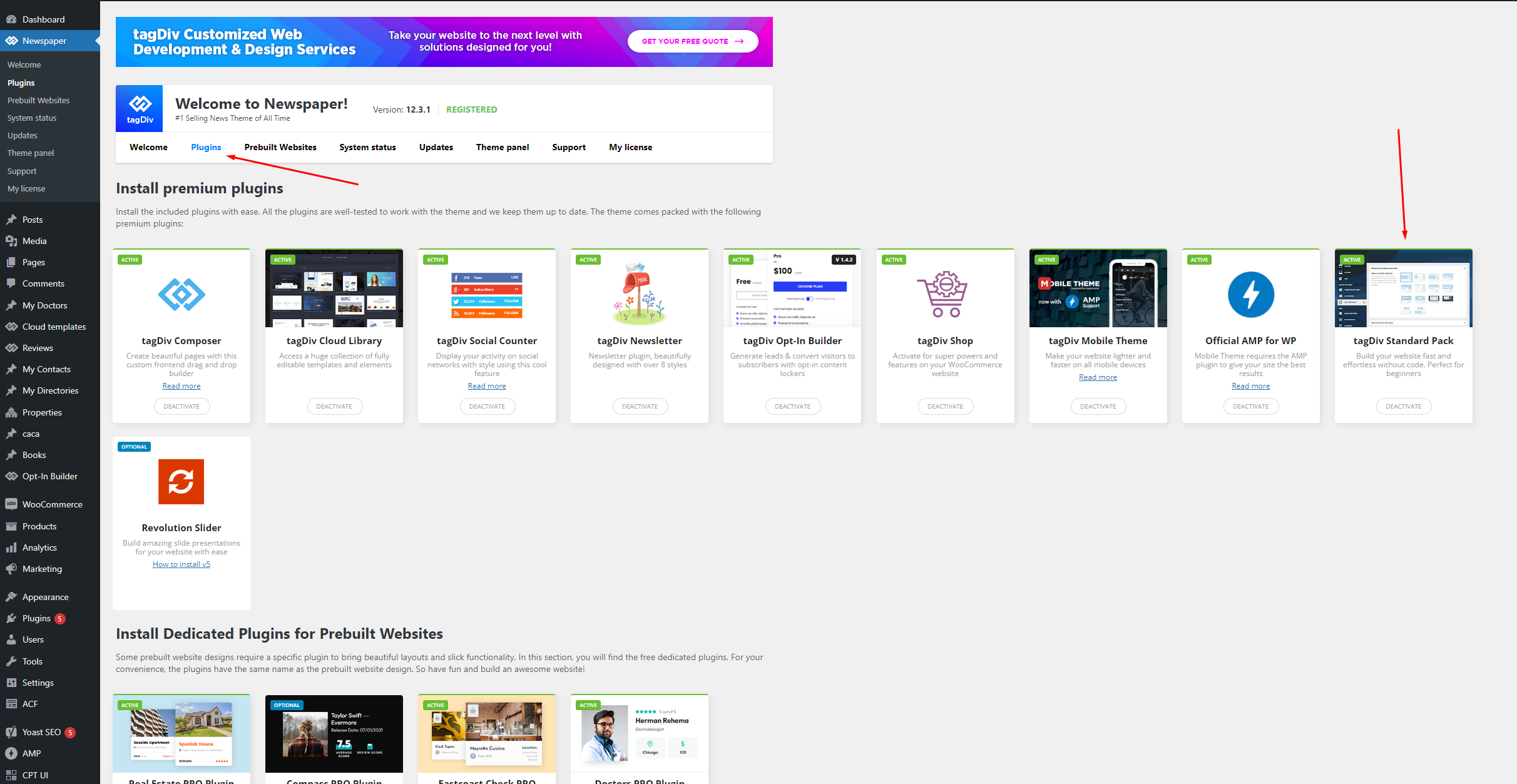Click the Appearance brush icon
Image resolution: width=1517 pixels, height=784 pixels.
point(11,597)
